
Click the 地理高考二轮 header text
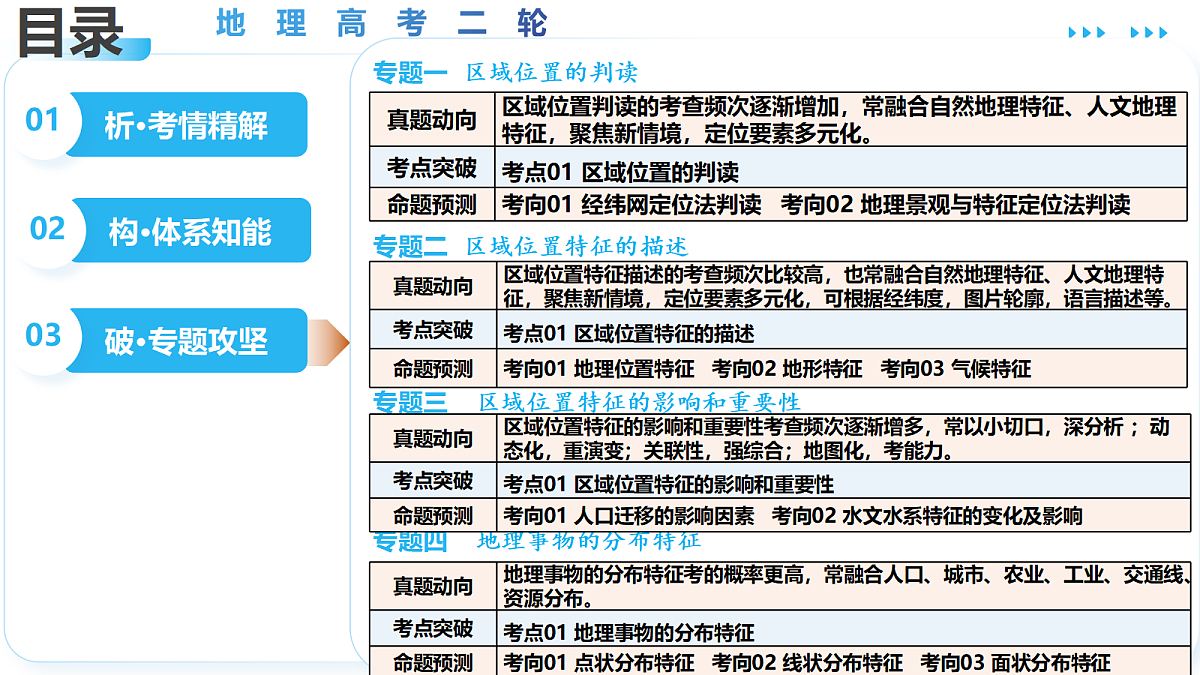[x=382, y=23]
